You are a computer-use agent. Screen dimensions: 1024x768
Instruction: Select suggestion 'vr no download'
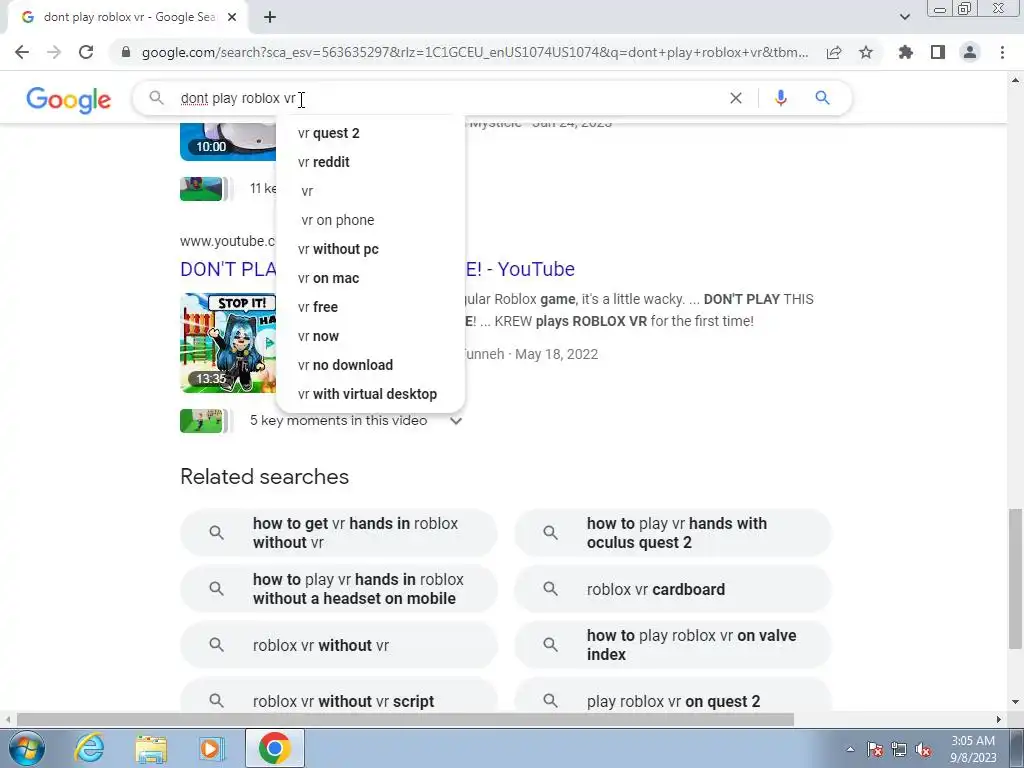[x=370, y=365]
